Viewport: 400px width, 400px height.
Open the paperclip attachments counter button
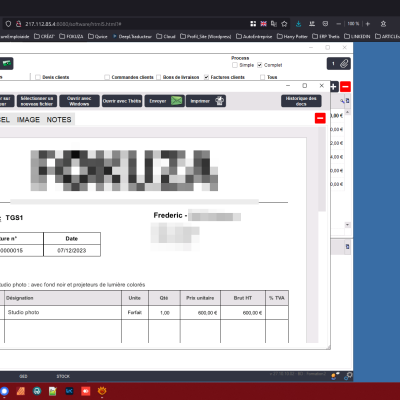(339, 64)
